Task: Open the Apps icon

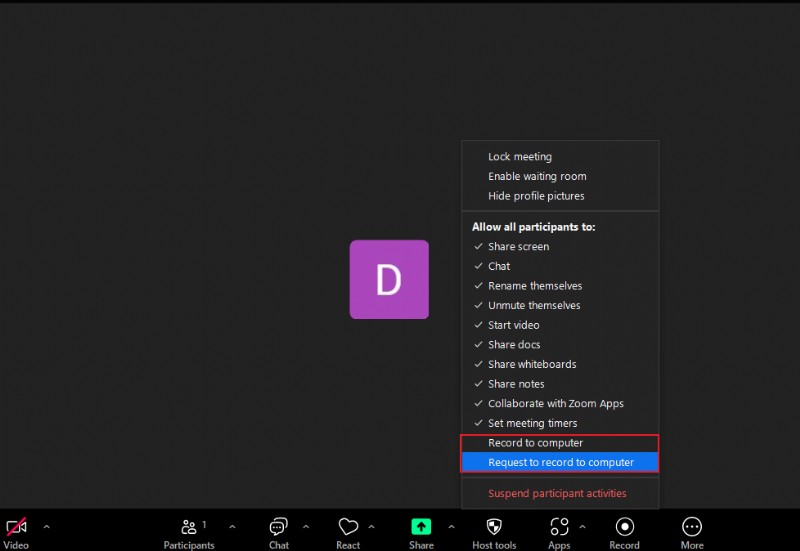Action: [559, 527]
